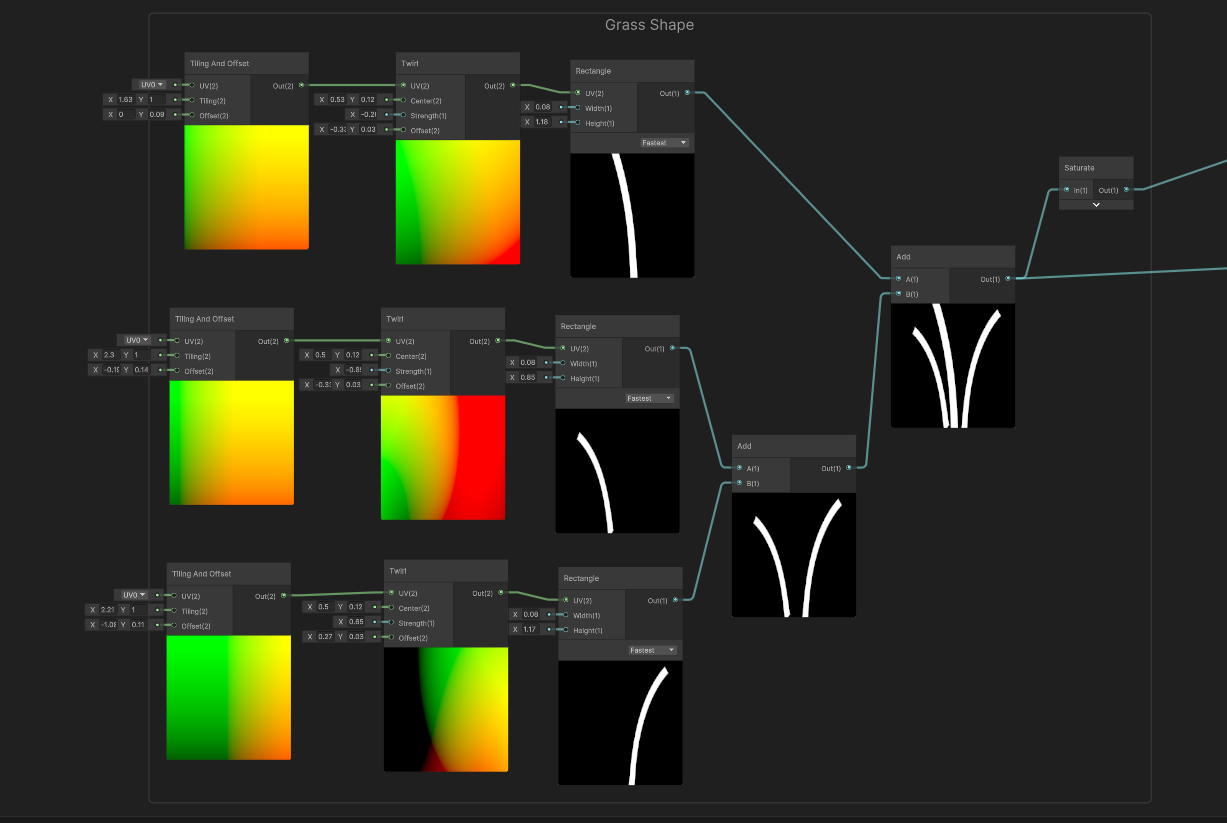Image resolution: width=1227 pixels, height=823 pixels.
Task: Open the Fastest dropdown on the top Rectangle node
Action: coord(665,143)
